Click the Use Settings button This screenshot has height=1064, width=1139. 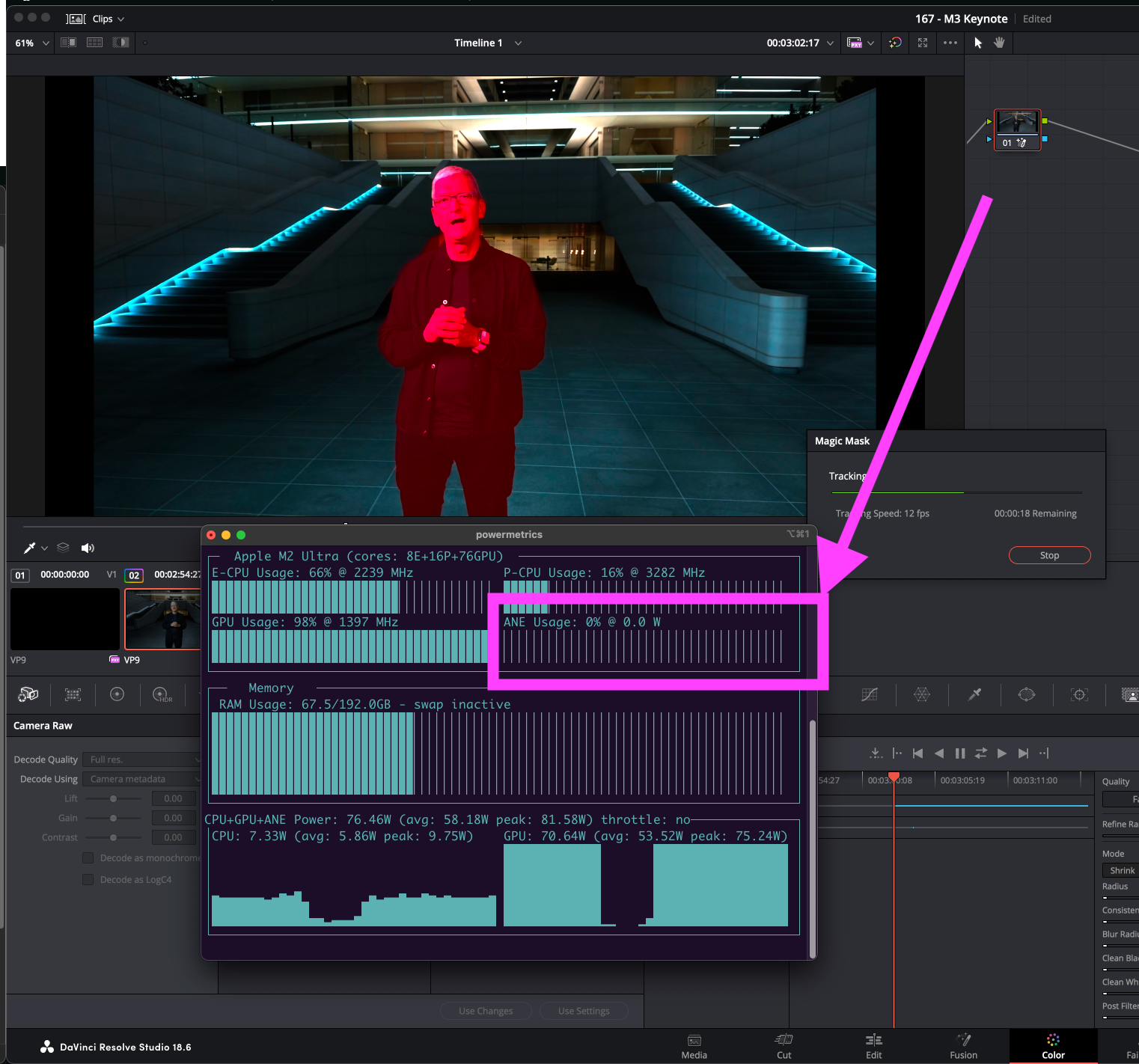(584, 1011)
